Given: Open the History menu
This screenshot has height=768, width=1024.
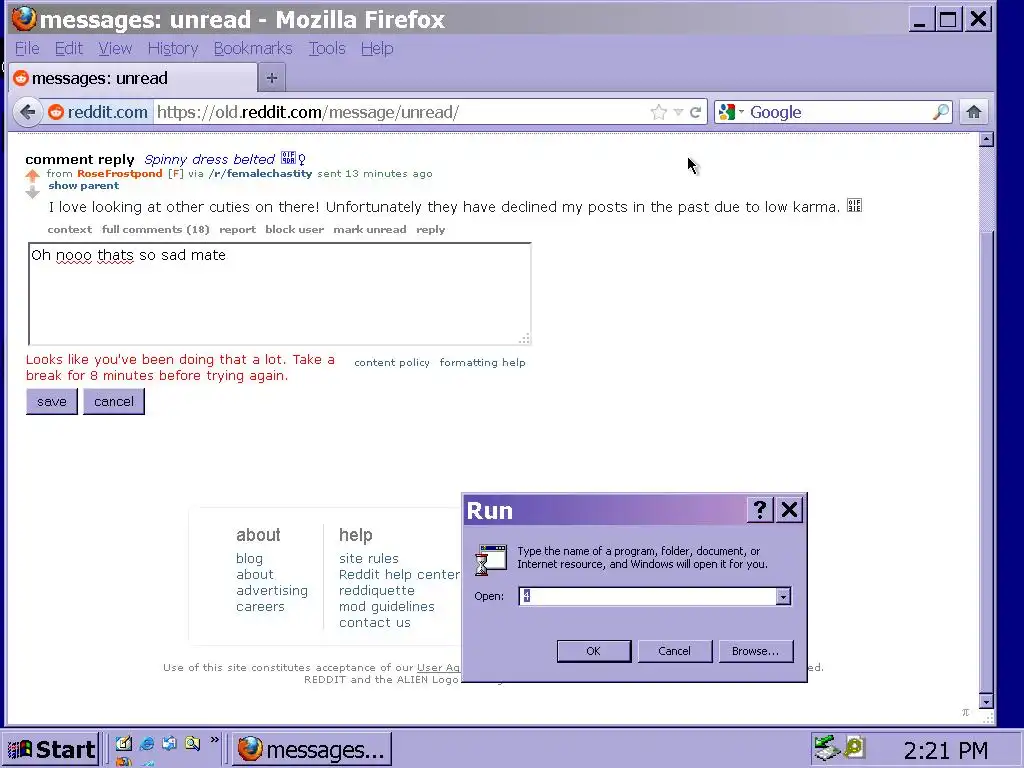Looking at the screenshot, I should 172,48.
